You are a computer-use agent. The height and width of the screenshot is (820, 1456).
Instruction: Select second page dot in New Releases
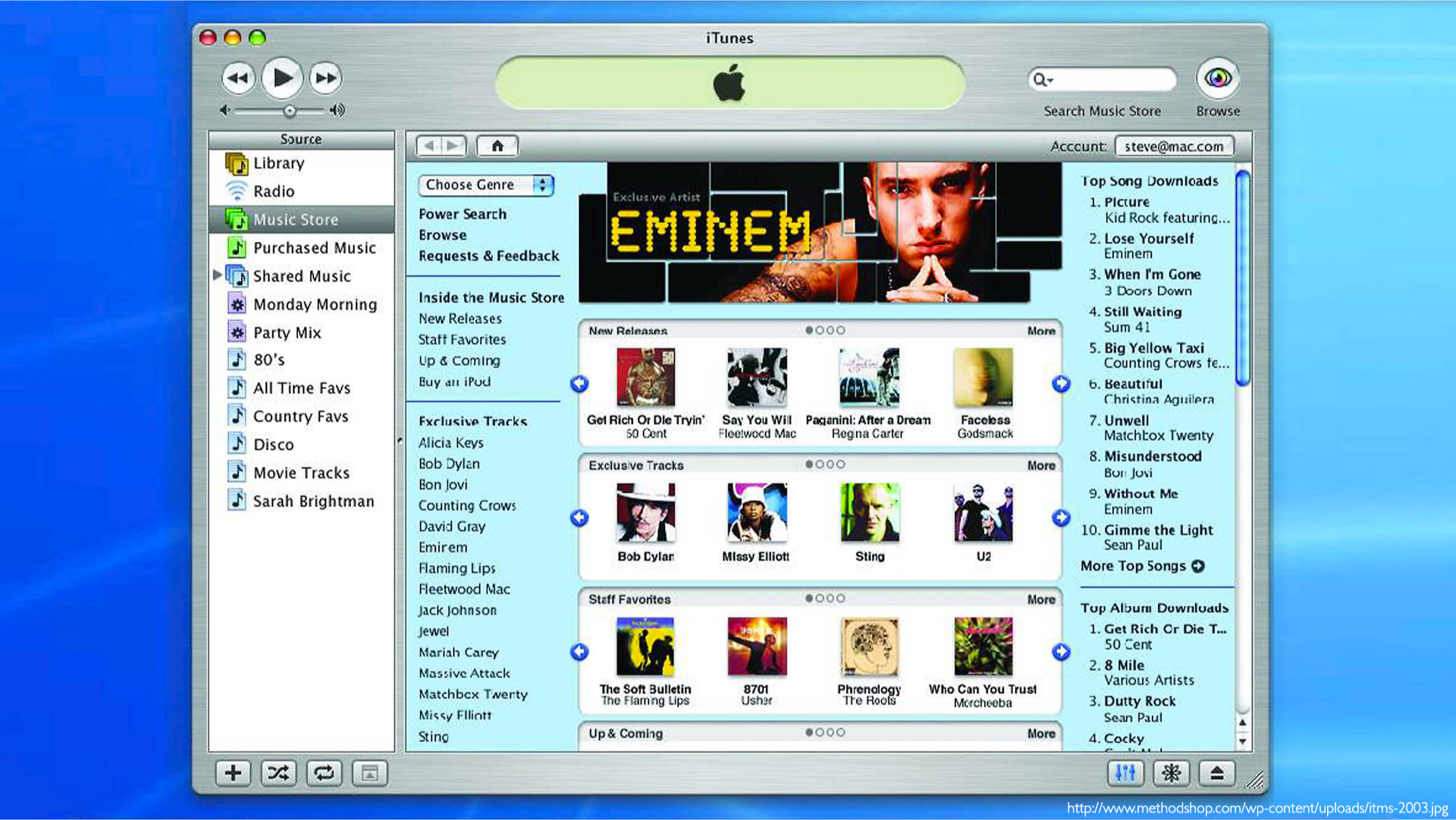click(x=820, y=331)
